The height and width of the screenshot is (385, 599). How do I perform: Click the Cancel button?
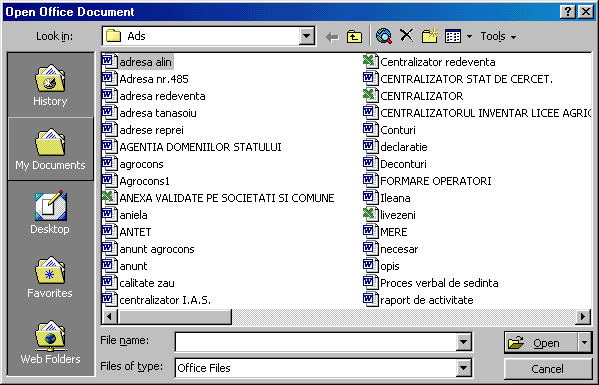pos(547,369)
